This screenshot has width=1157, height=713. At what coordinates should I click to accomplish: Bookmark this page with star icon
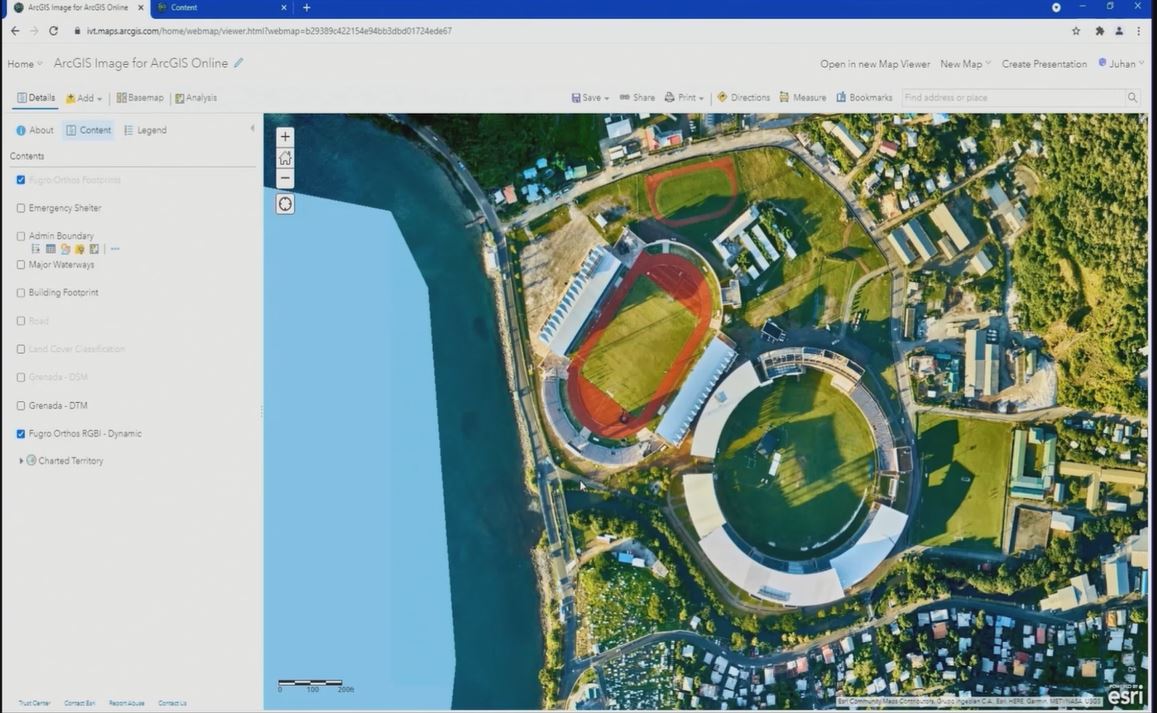pos(1076,31)
